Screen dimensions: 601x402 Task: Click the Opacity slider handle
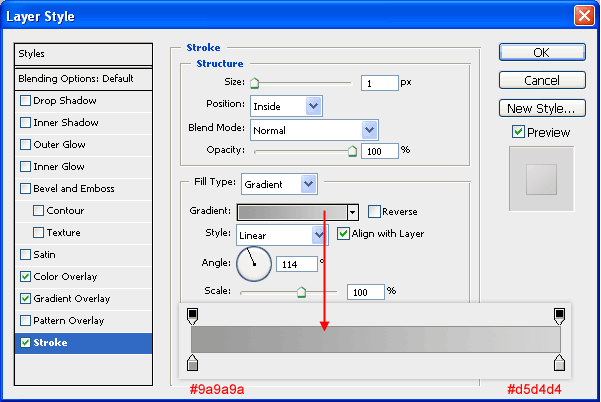pyautogui.click(x=352, y=151)
